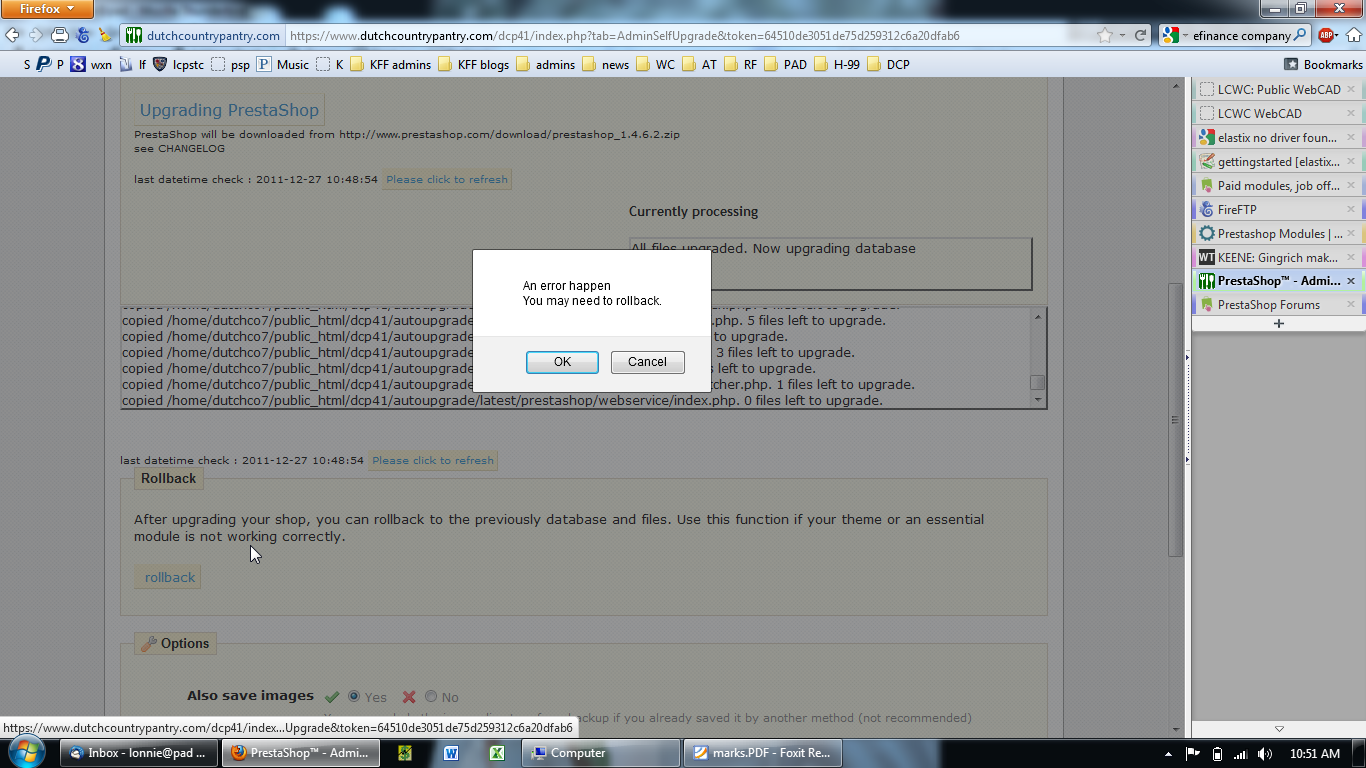
Task: Select 'No' for Also save images
Action: pos(431,697)
